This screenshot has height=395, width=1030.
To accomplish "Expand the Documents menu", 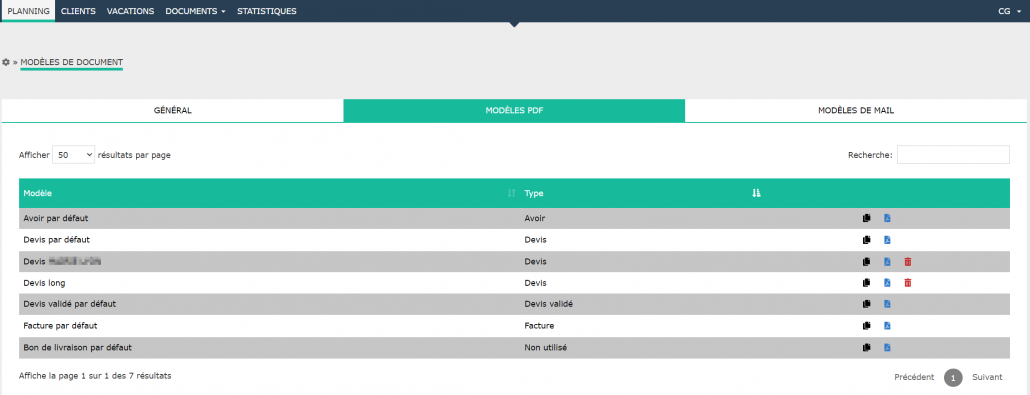I will (196, 11).
